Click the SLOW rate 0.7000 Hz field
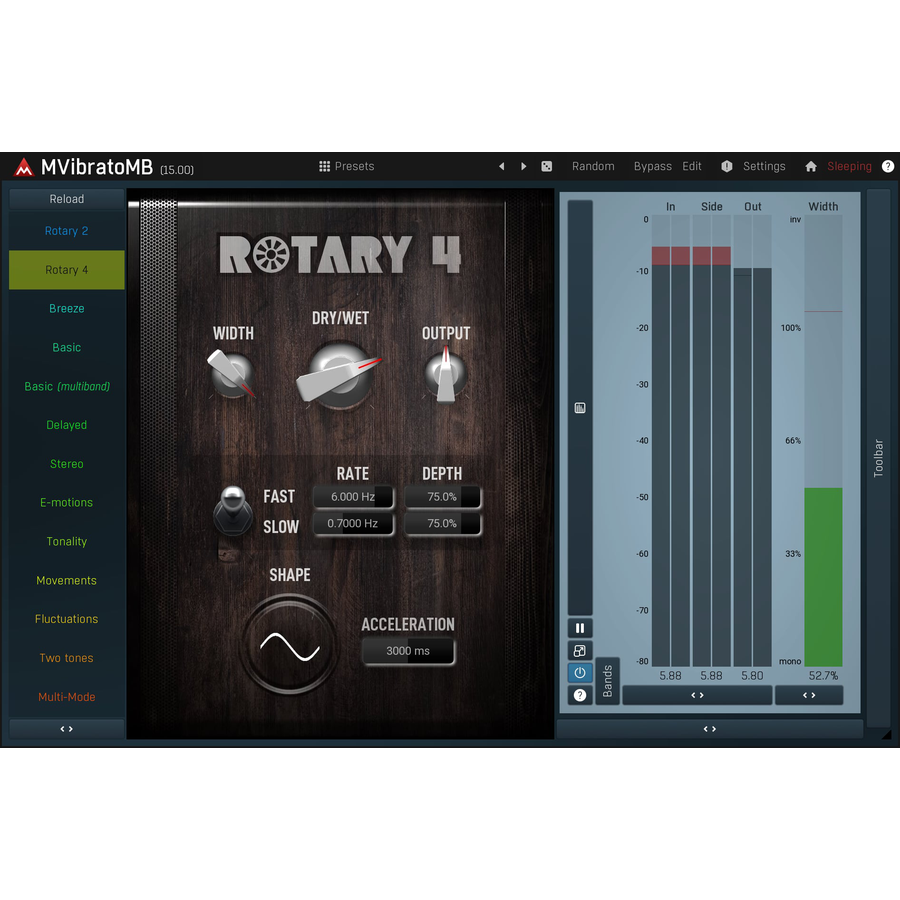 pyautogui.click(x=354, y=523)
